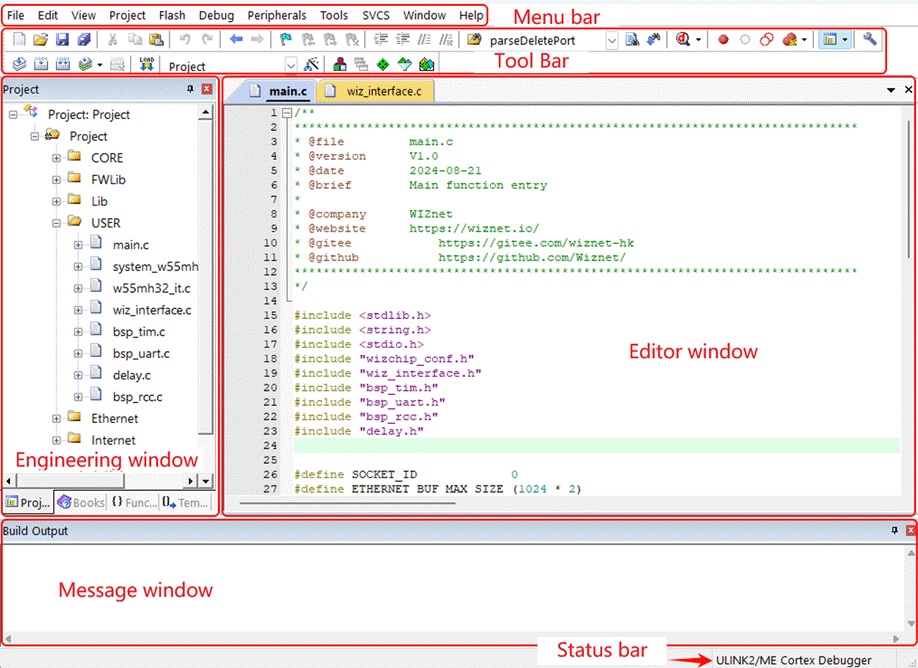918x668 pixels.
Task: Open the editor tab list dropdown arrow
Action: tap(891, 90)
